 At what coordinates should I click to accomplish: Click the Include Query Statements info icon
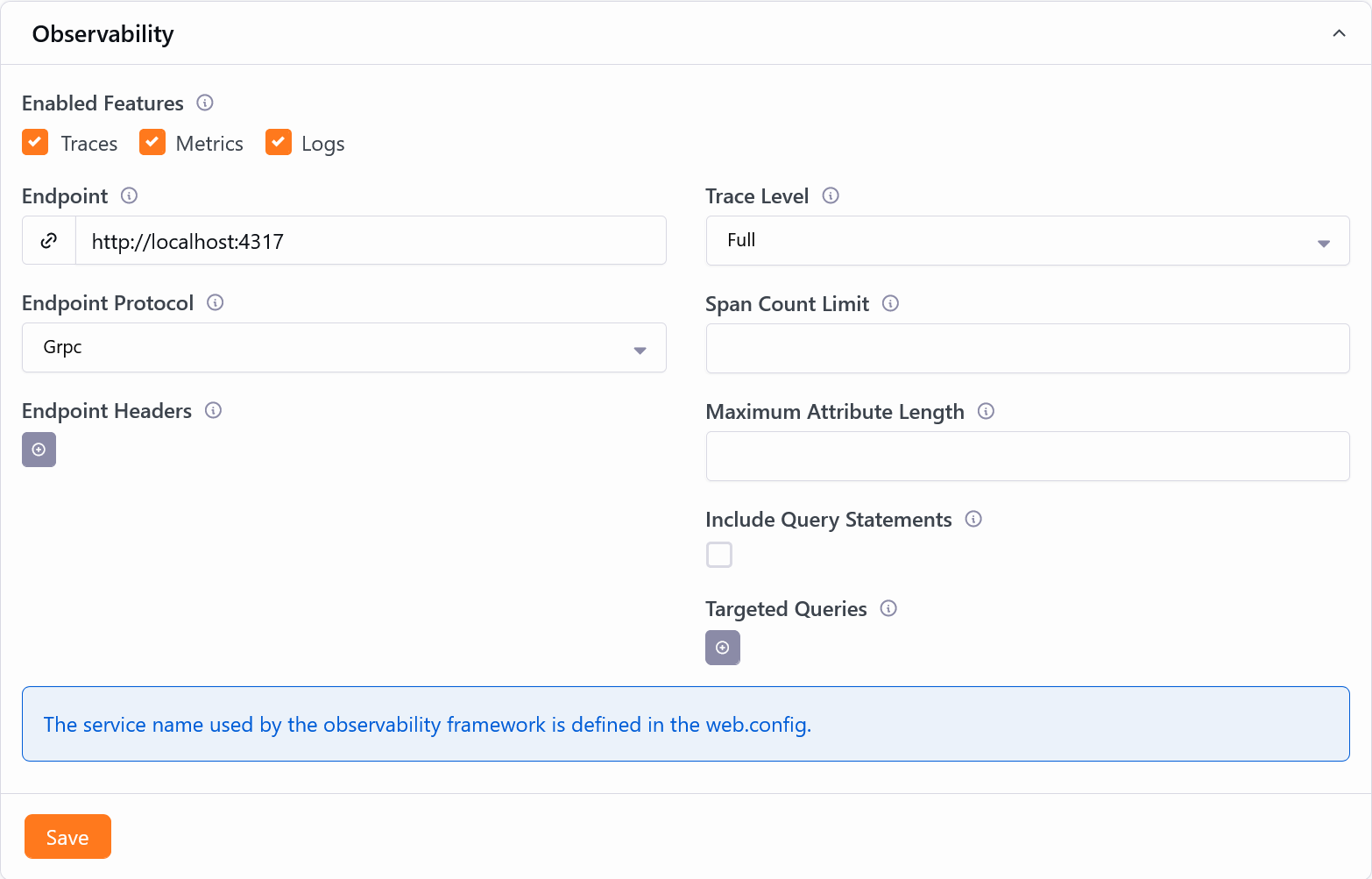pos(973,519)
